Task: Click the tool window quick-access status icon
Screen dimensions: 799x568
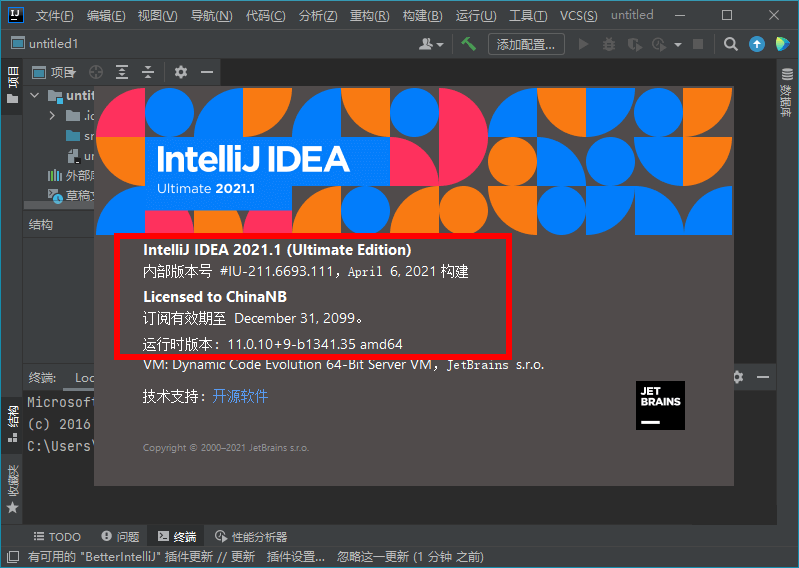Action: pyautogui.click(x=12, y=557)
